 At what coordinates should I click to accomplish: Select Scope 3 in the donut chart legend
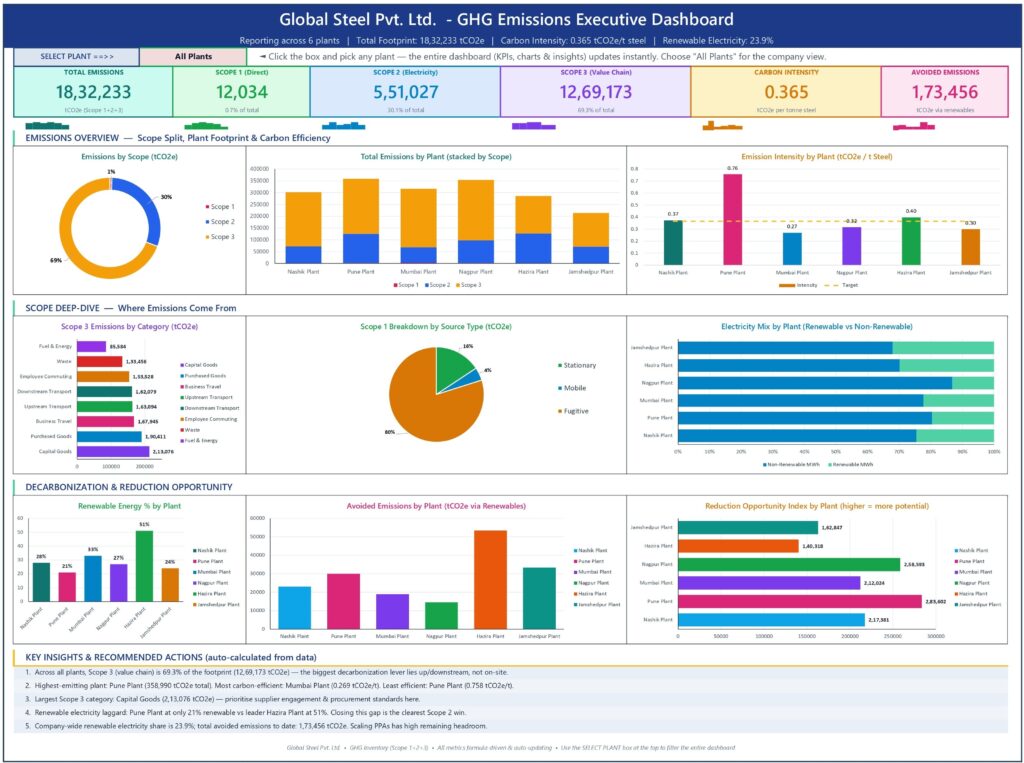[219, 236]
